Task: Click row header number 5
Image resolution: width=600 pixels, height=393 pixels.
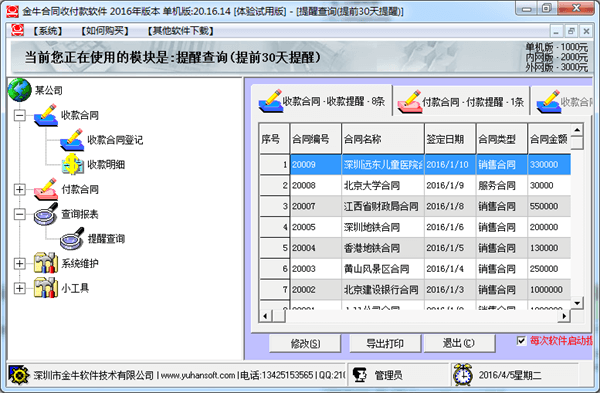Action: point(274,248)
